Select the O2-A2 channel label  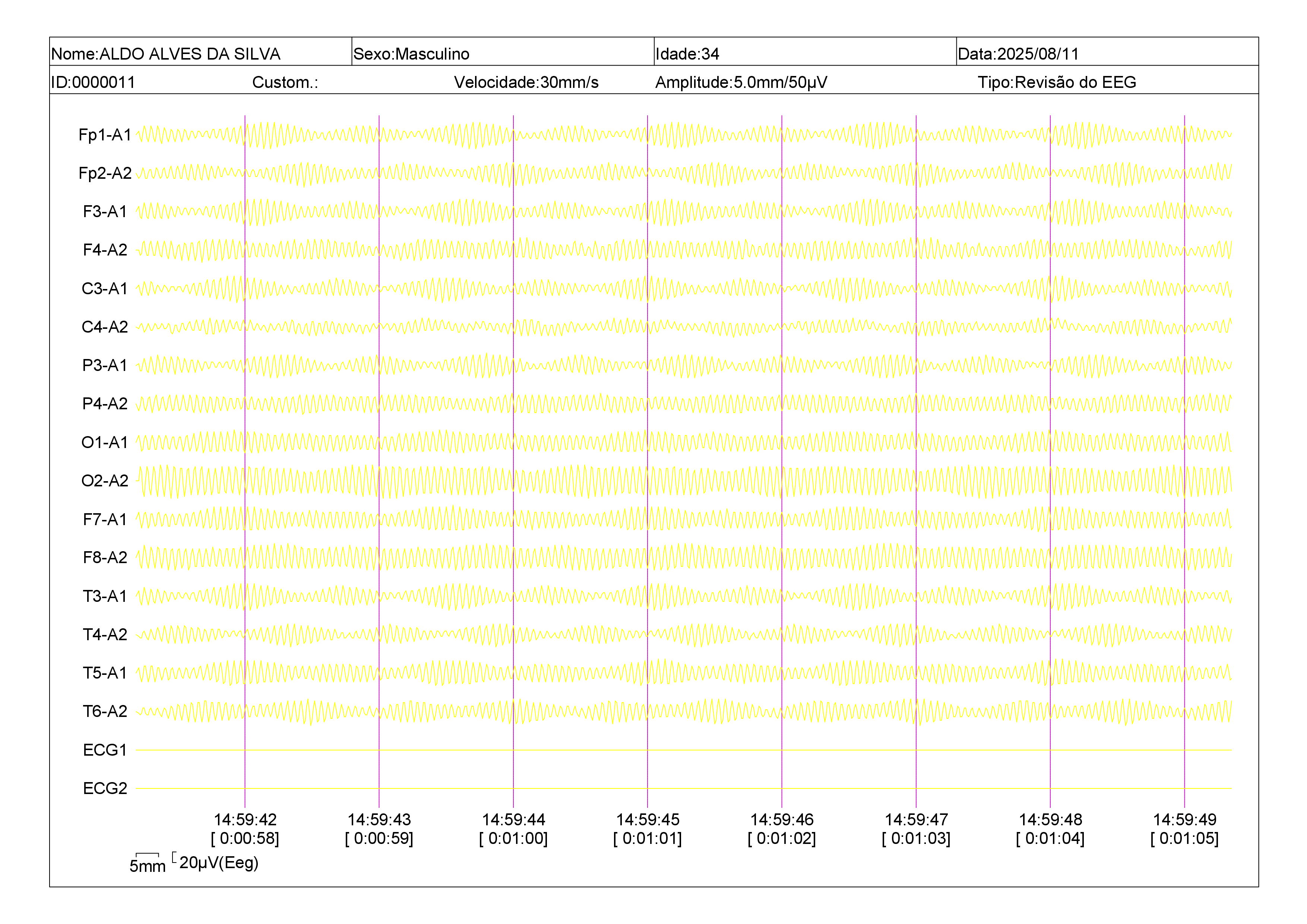(105, 481)
